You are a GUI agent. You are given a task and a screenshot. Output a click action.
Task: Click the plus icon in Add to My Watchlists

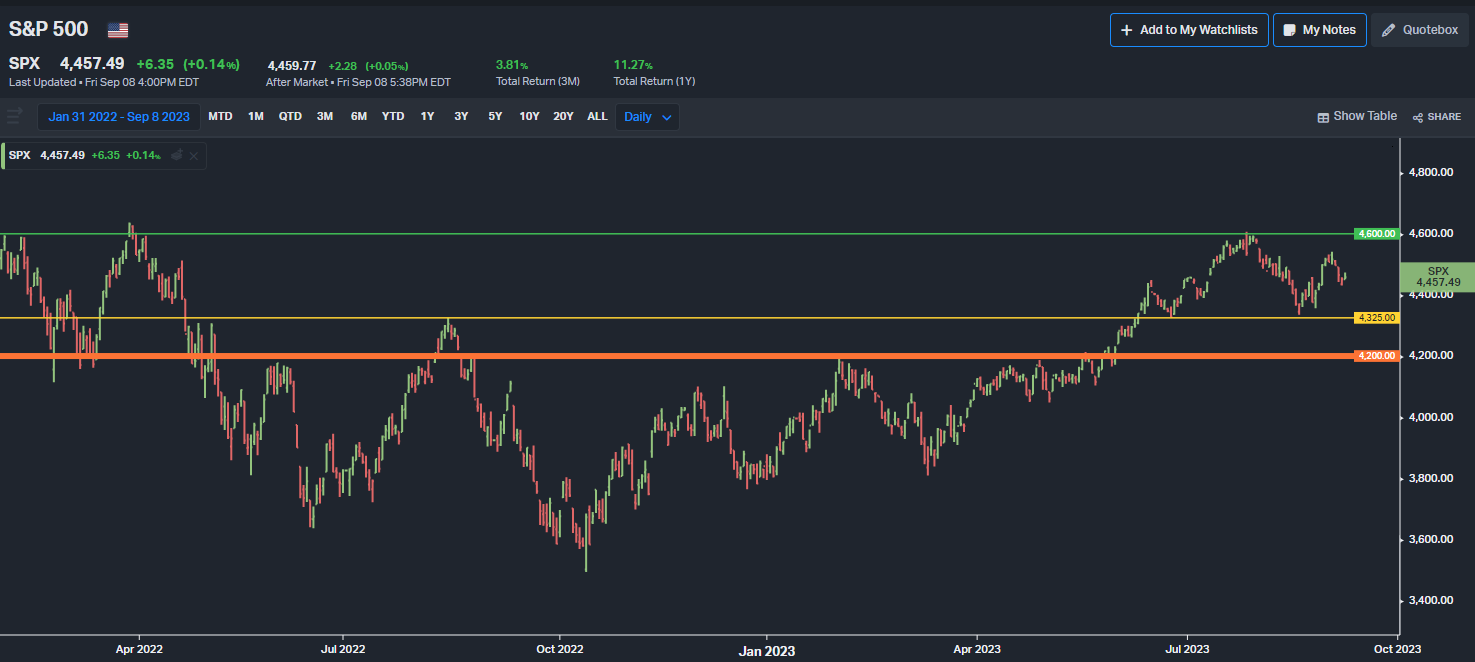click(x=1127, y=30)
